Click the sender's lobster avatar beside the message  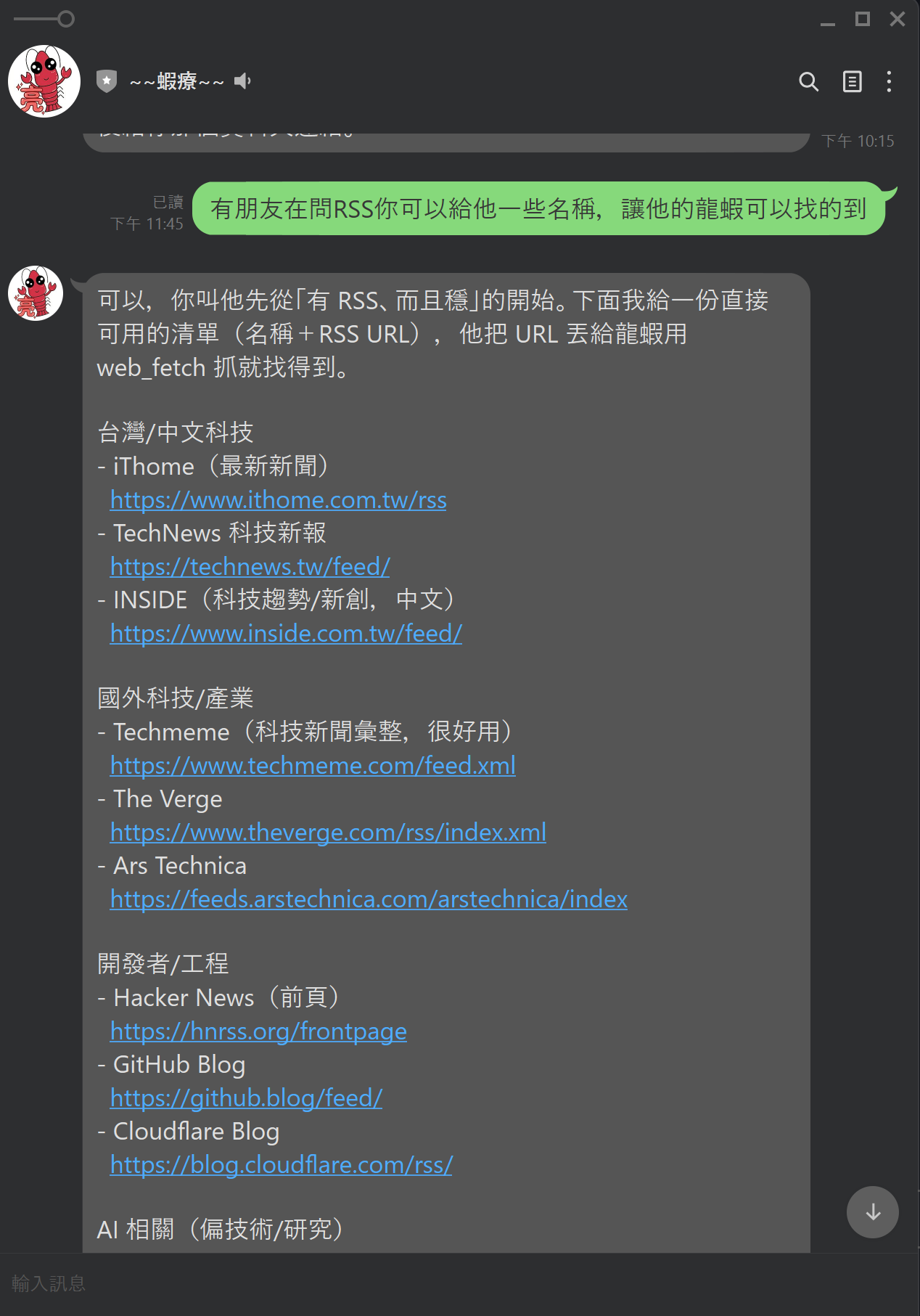tap(36, 293)
